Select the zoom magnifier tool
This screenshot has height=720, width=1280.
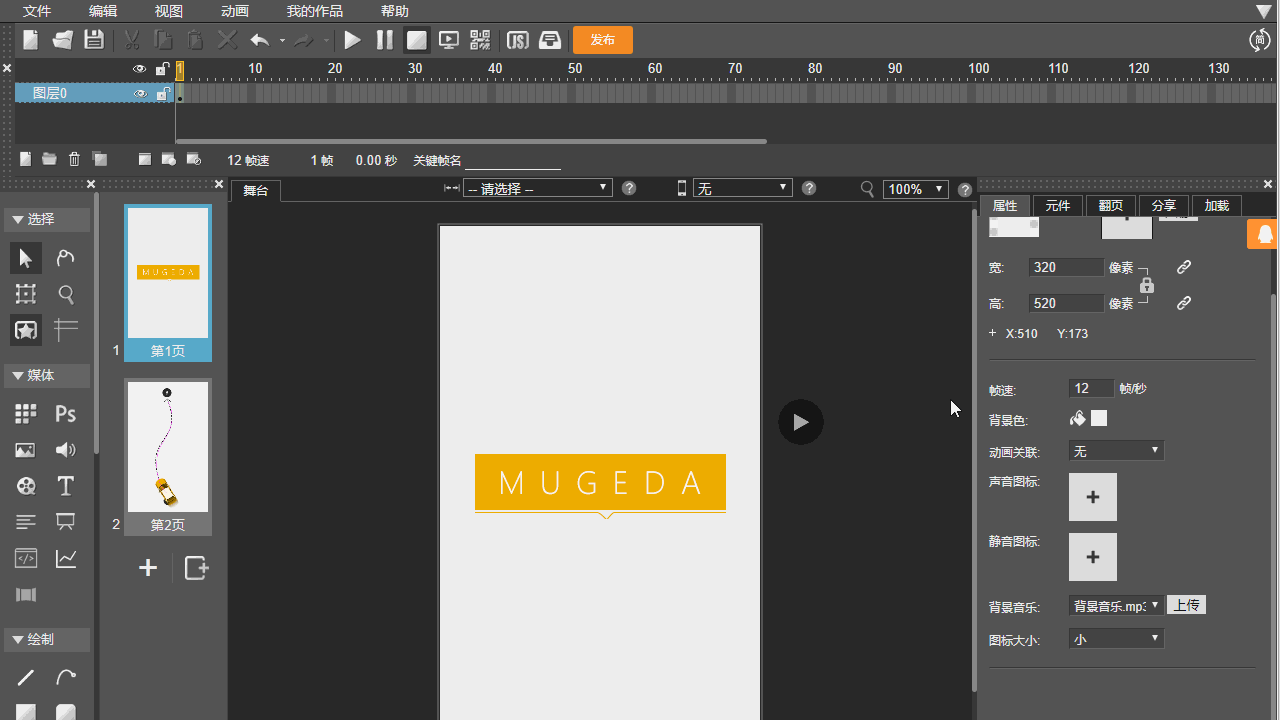[x=66, y=294]
